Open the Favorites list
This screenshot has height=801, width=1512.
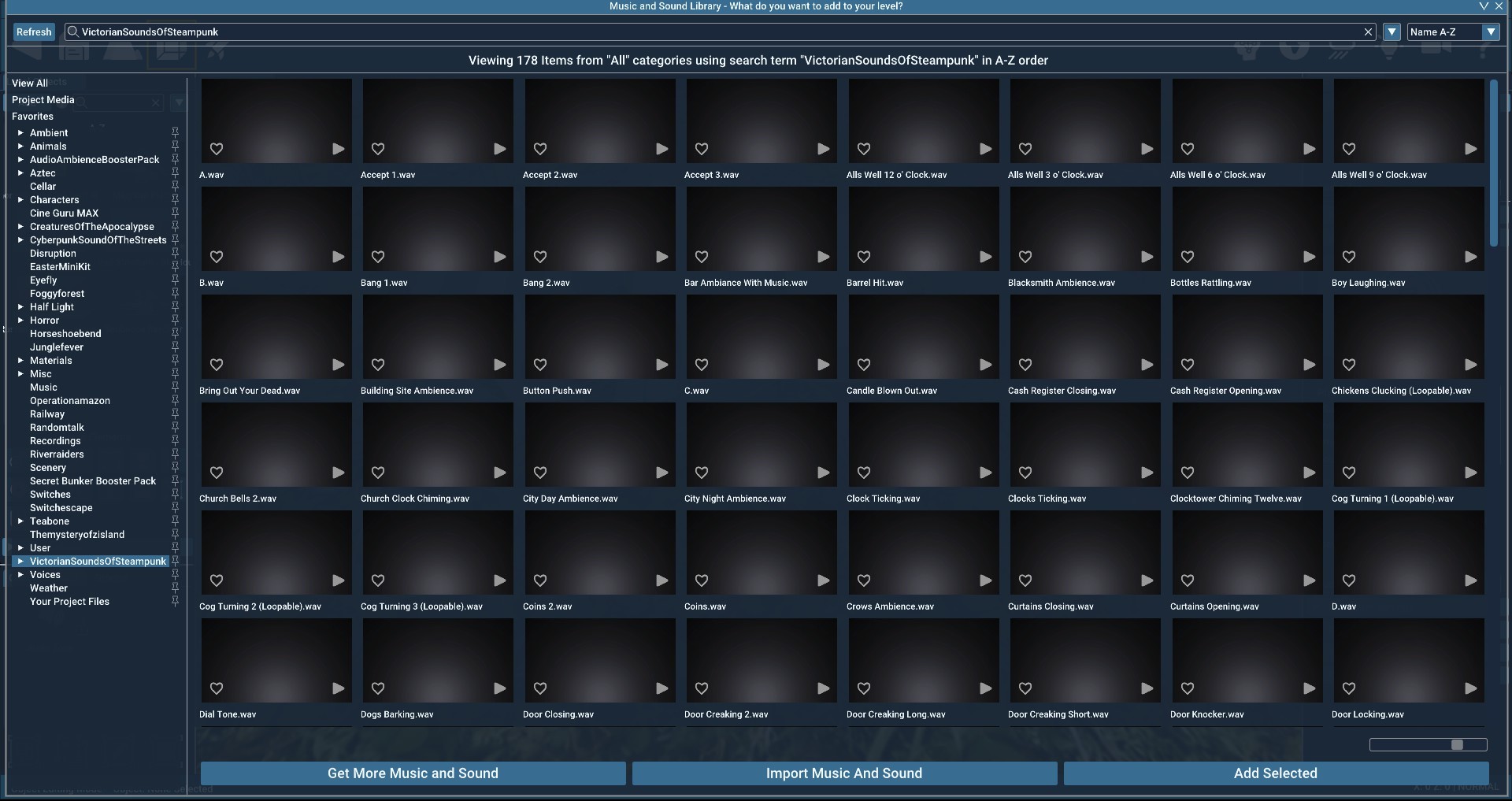[x=32, y=117]
